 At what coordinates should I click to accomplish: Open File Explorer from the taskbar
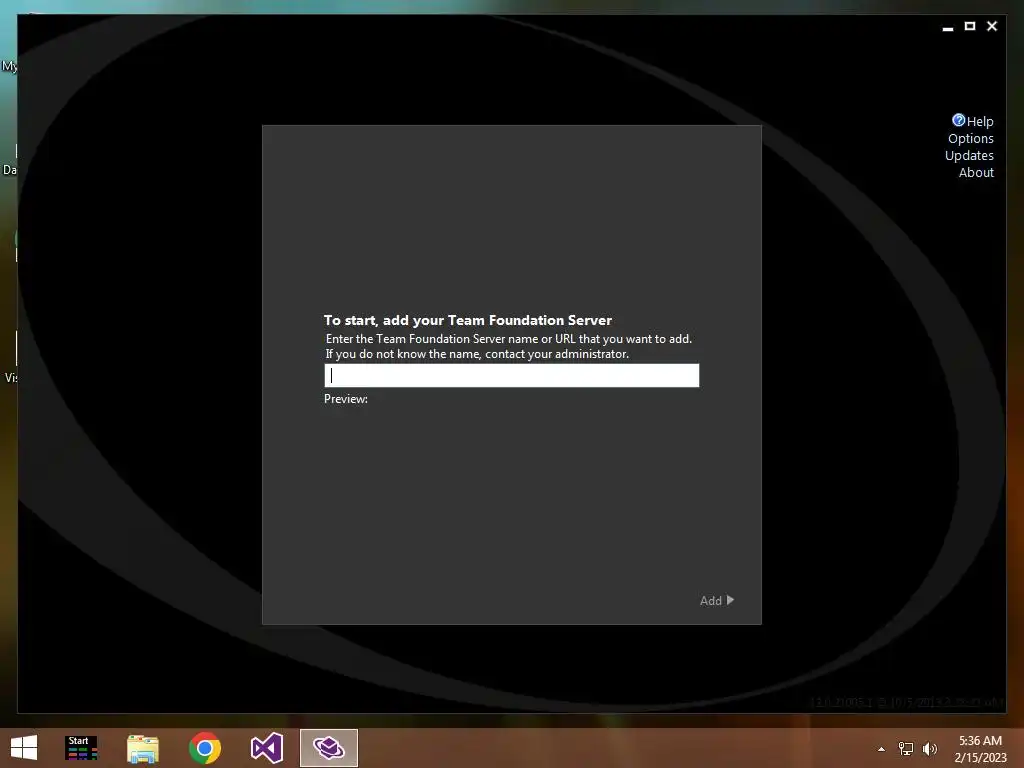(142, 748)
